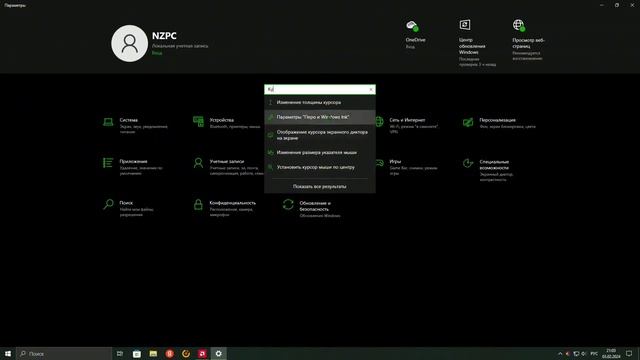The height and width of the screenshot is (360, 640).
Task: Click Показать все результаты
Action: pyautogui.click(x=320, y=187)
